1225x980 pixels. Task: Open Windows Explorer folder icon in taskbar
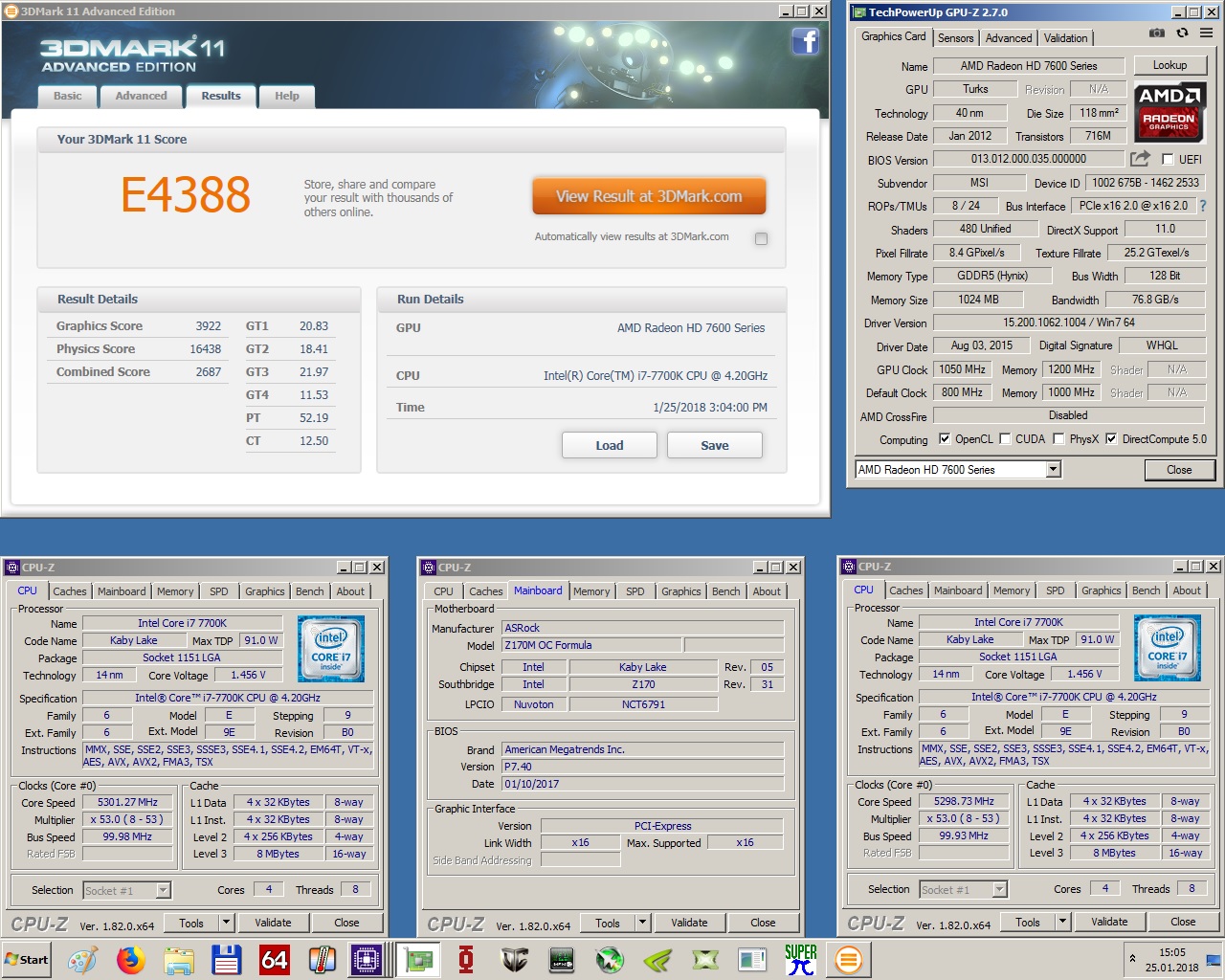(179, 960)
